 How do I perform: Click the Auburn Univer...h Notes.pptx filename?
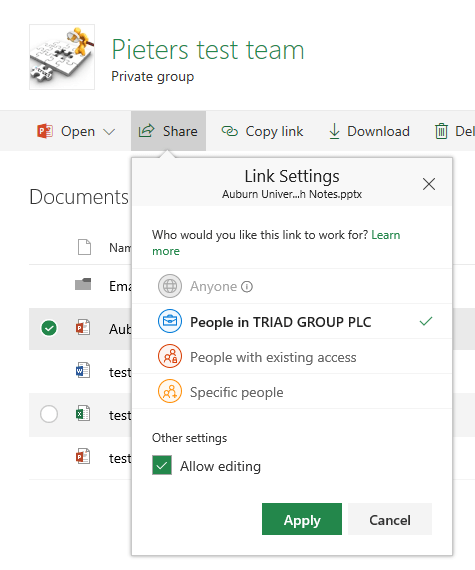(x=292, y=194)
